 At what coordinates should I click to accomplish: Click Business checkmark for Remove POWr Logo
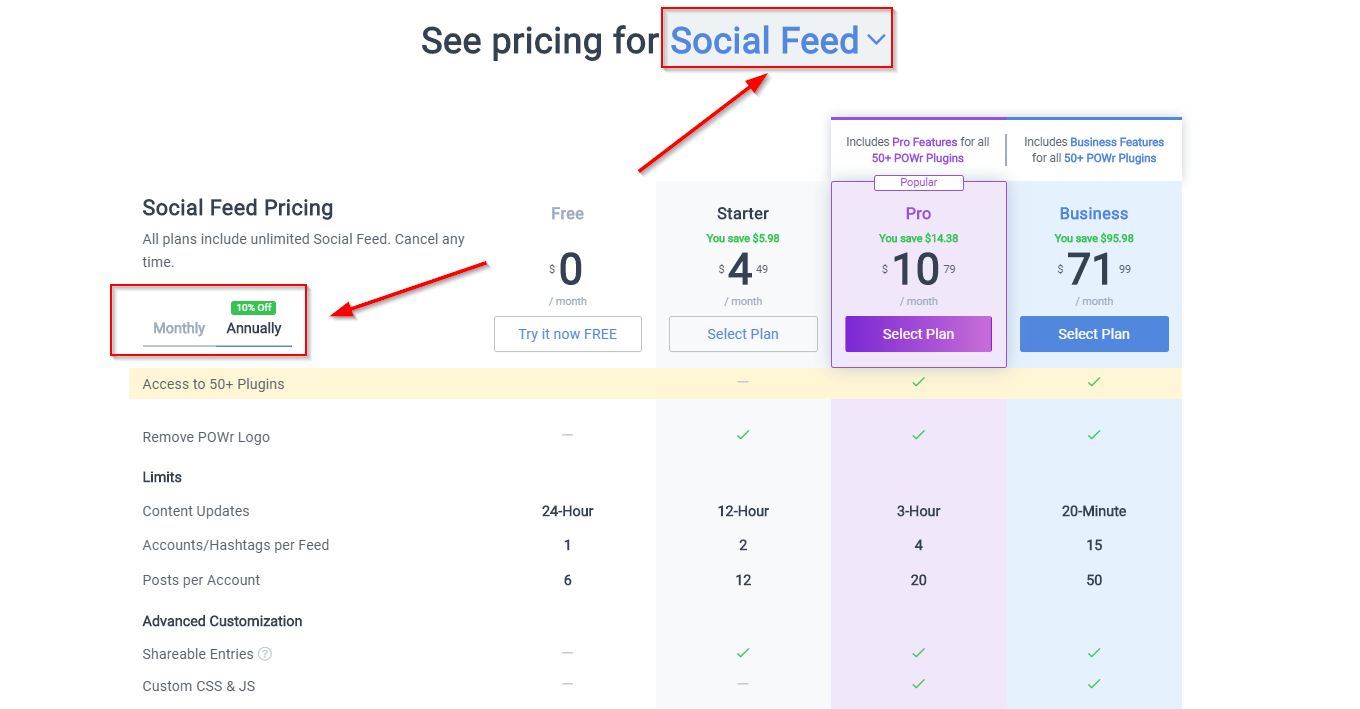1094,435
